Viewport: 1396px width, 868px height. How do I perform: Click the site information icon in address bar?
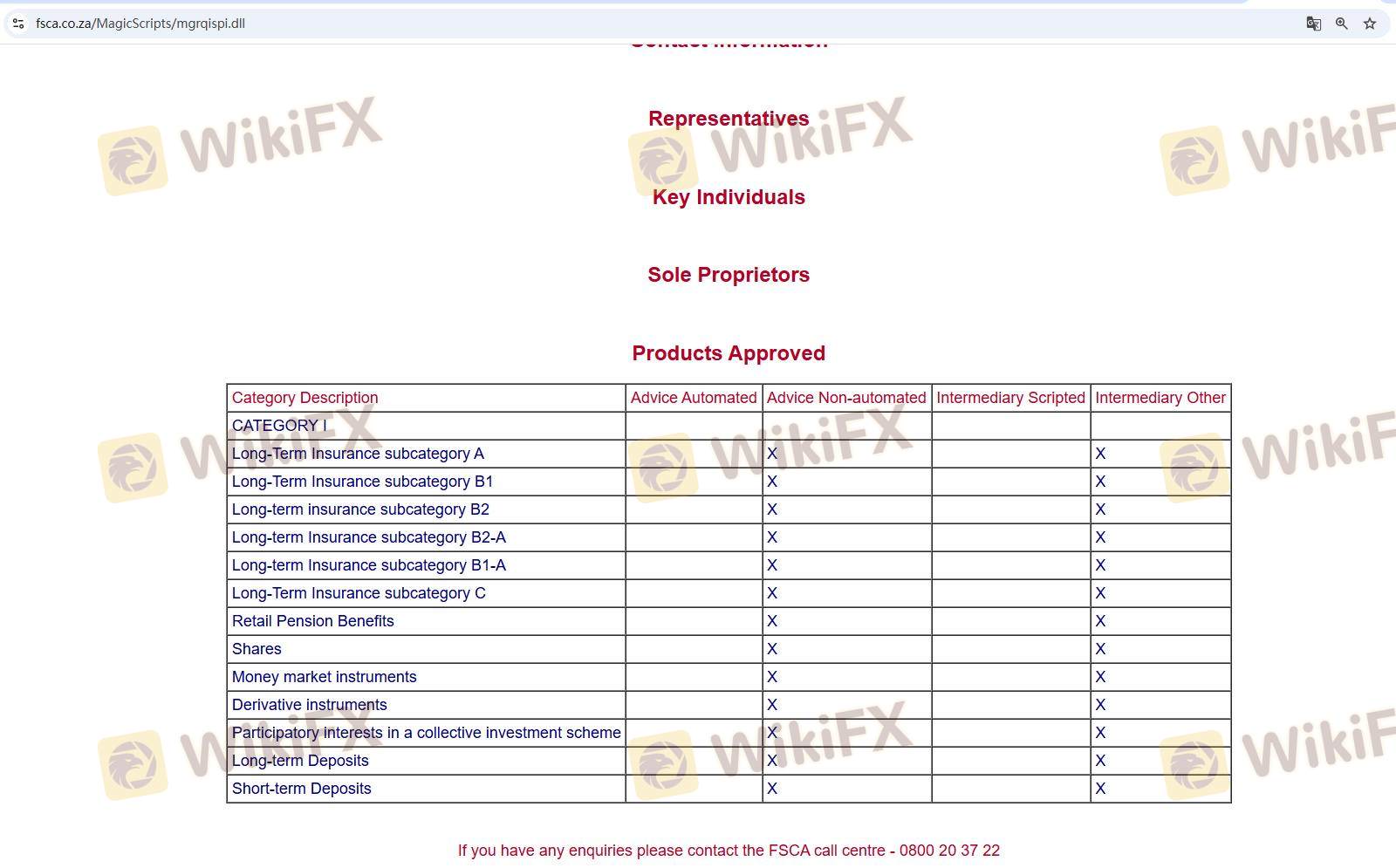18,24
